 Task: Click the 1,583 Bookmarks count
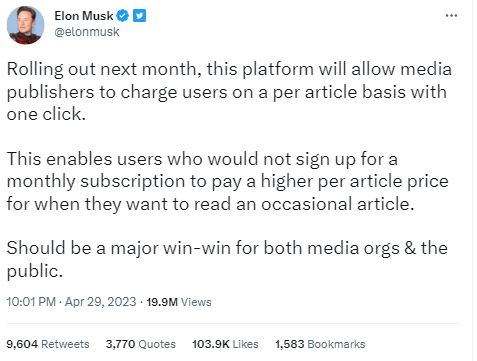coord(320,344)
